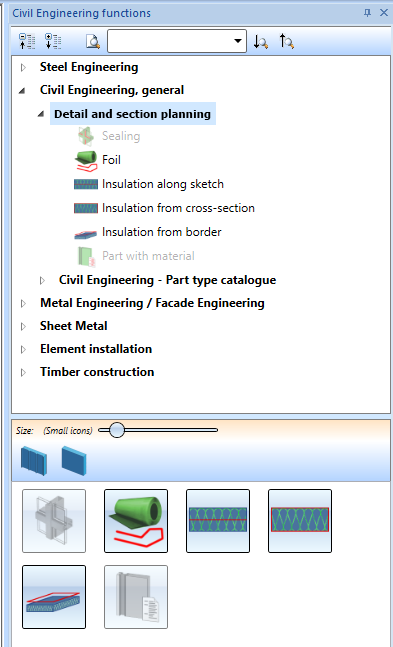The image size is (393, 647).
Task: Select the triple-panel blue wall icon
Action: click(33, 460)
